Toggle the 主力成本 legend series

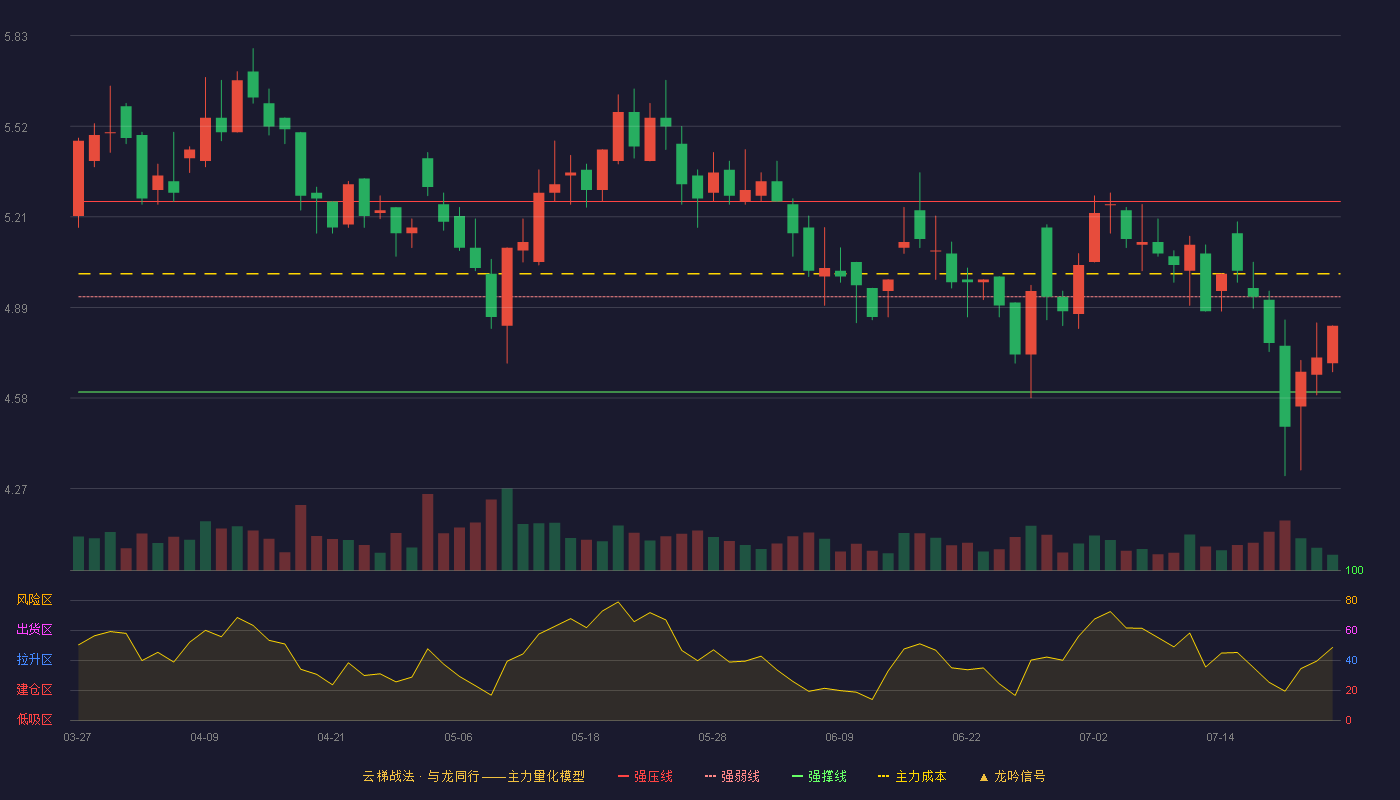point(912,776)
